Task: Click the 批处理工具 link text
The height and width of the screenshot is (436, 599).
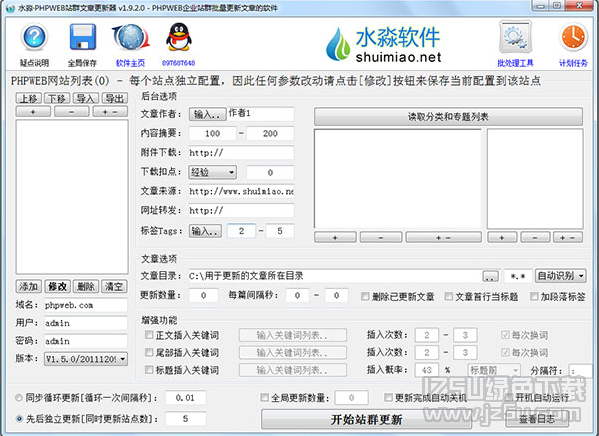Action: 515,63
